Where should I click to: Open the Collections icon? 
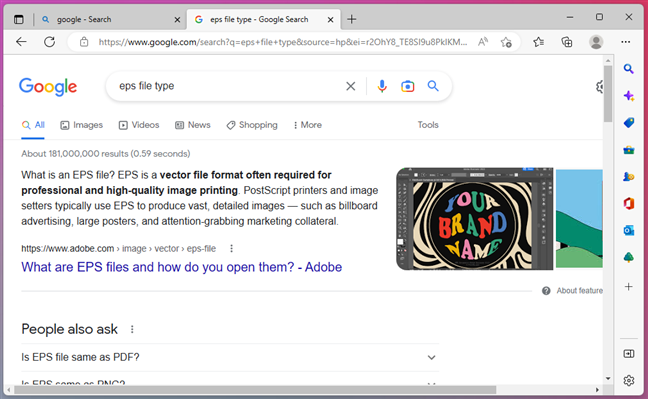point(567,42)
